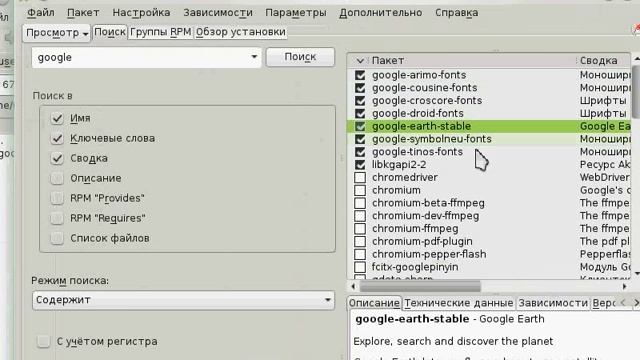Sort by the Пакет column header
Image resolution: width=640 pixels, height=360 pixels.
pyautogui.click(x=472, y=61)
